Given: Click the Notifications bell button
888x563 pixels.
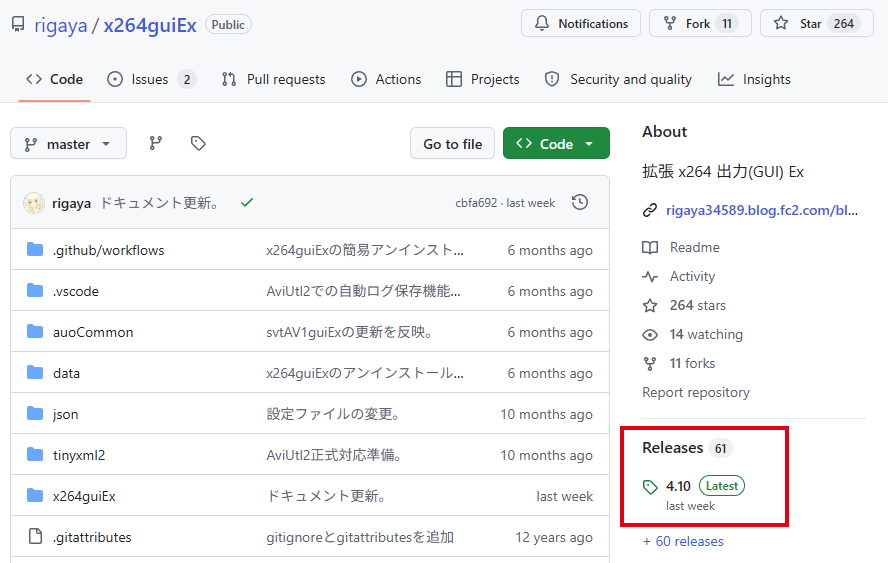Looking at the screenshot, I should (580, 23).
